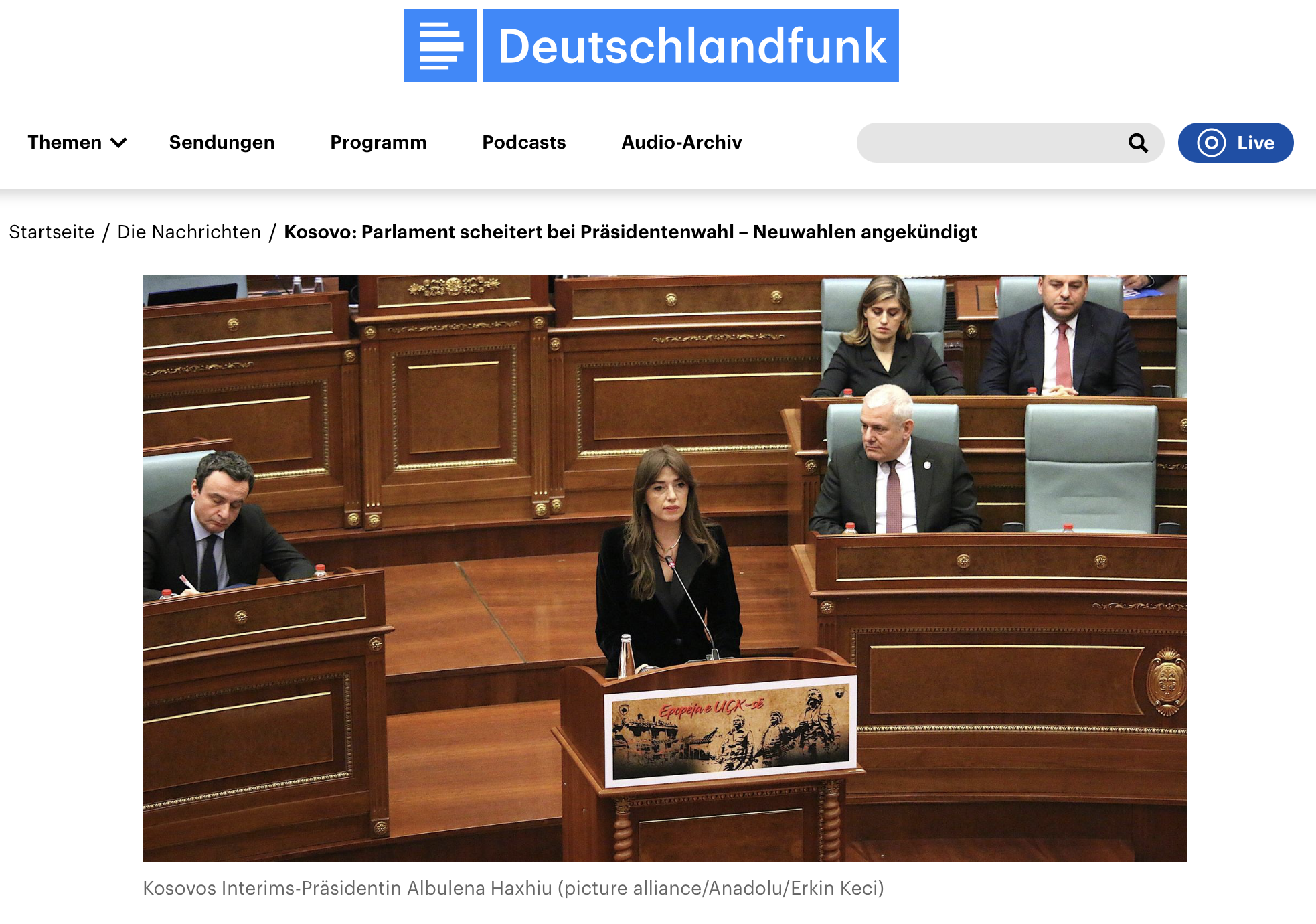Click the magnifying glass search icon

click(x=1138, y=143)
